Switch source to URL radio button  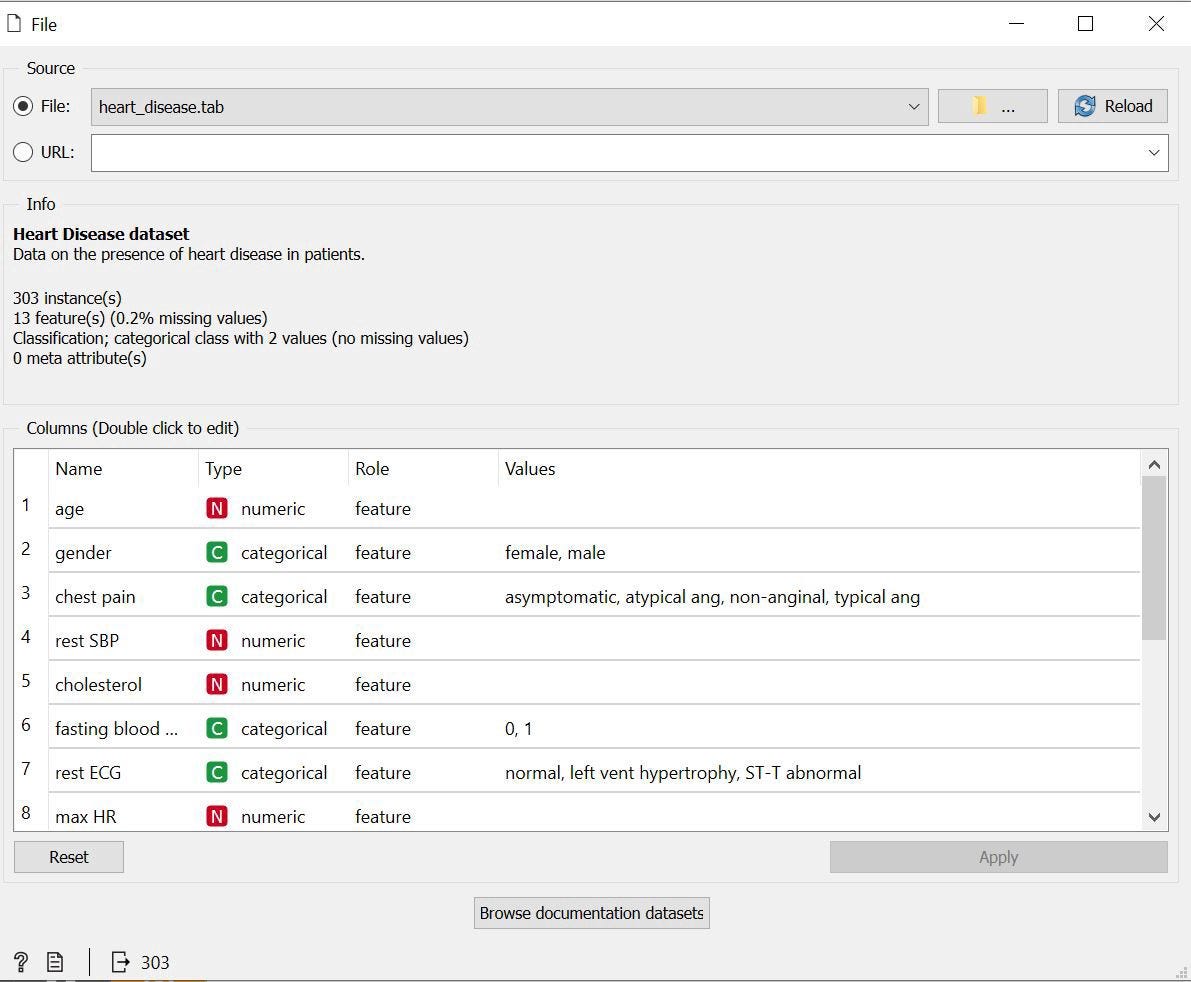pos(23,152)
